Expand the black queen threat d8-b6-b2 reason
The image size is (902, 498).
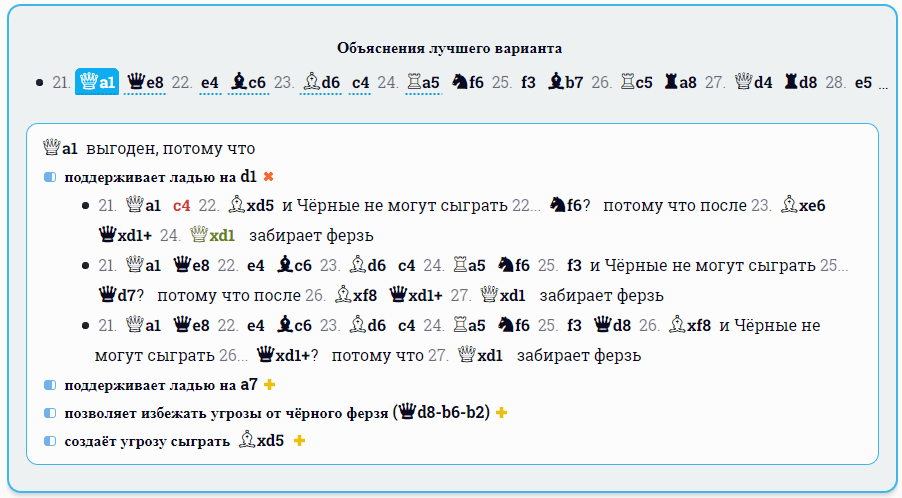pyautogui.click(x=501, y=413)
